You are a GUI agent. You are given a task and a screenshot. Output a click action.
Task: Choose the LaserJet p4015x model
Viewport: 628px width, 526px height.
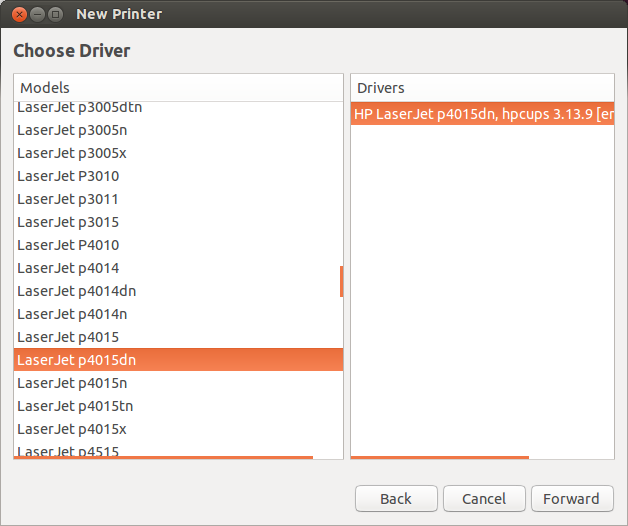point(178,429)
